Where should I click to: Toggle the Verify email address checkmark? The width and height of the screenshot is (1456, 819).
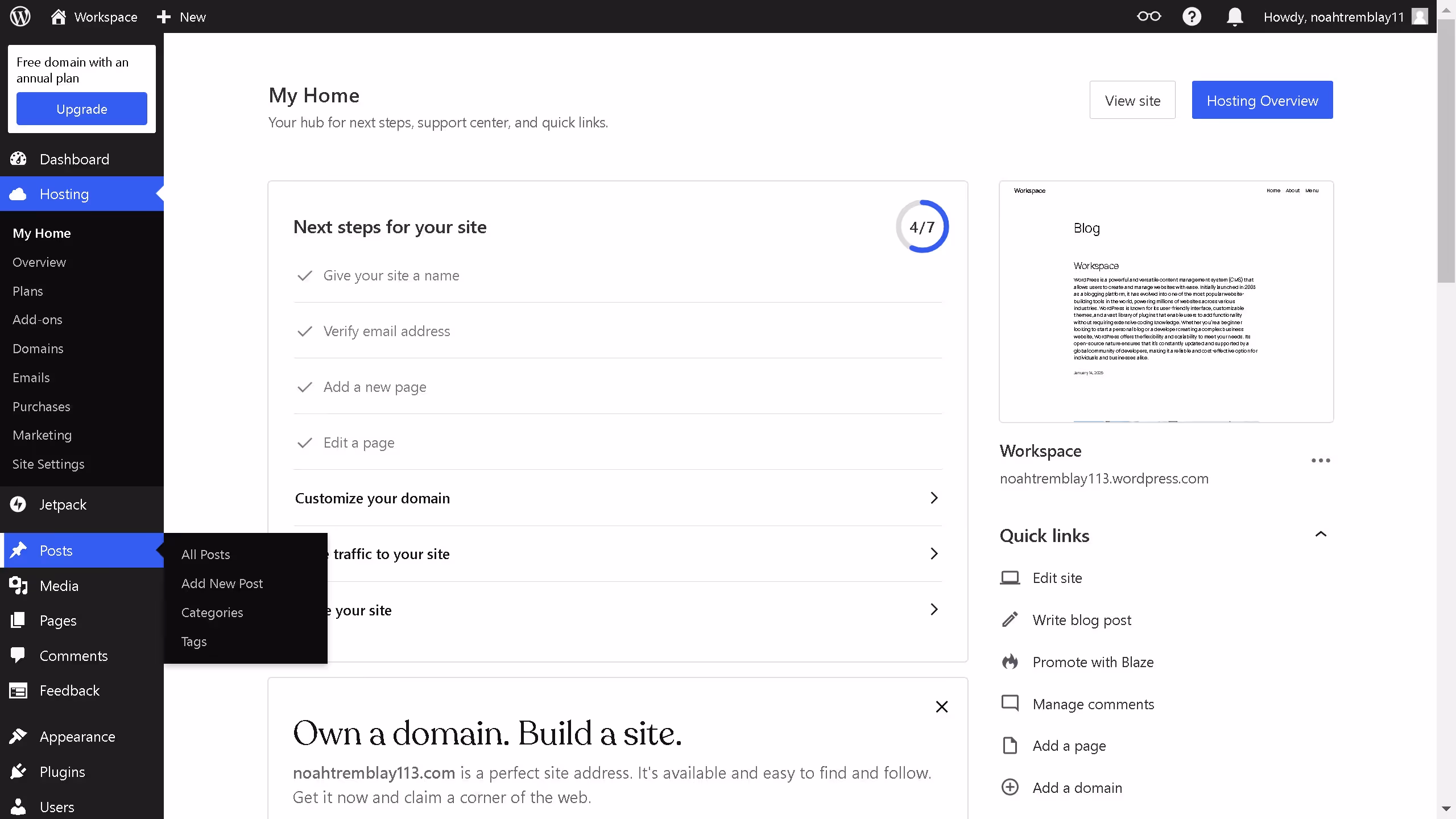(305, 332)
